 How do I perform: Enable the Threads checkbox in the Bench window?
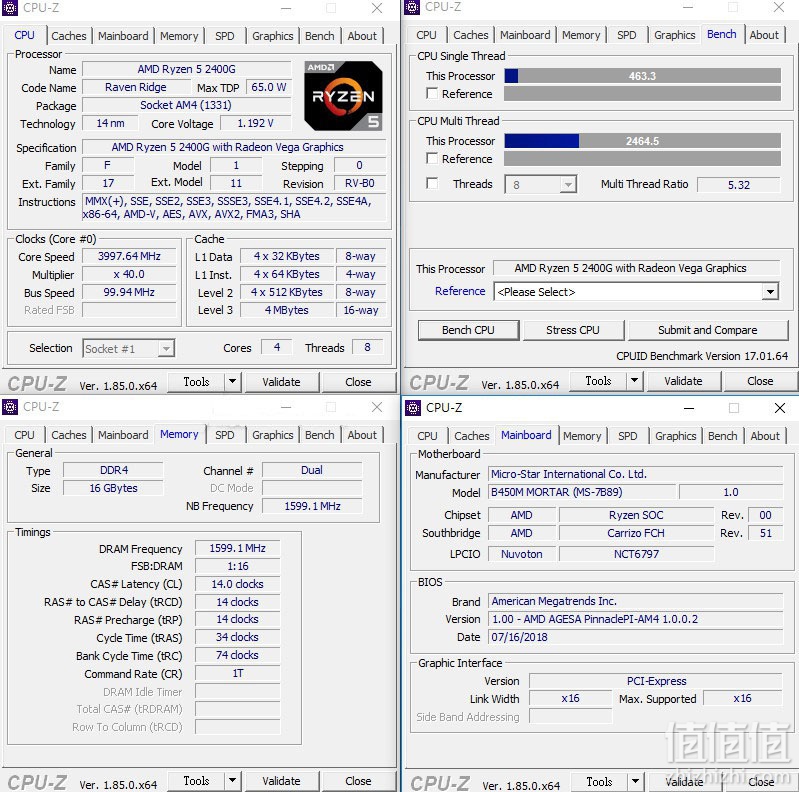pos(432,183)
